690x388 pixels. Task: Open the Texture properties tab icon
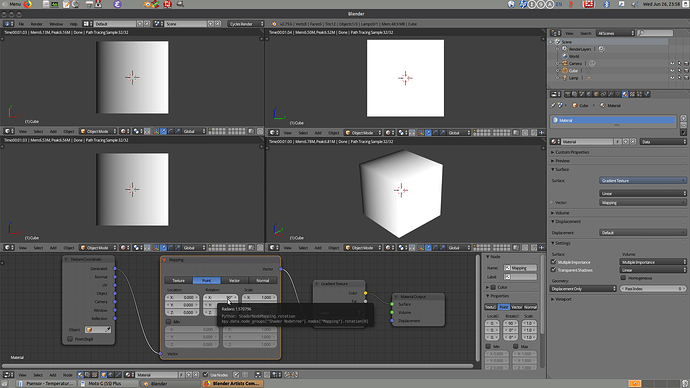632,94
